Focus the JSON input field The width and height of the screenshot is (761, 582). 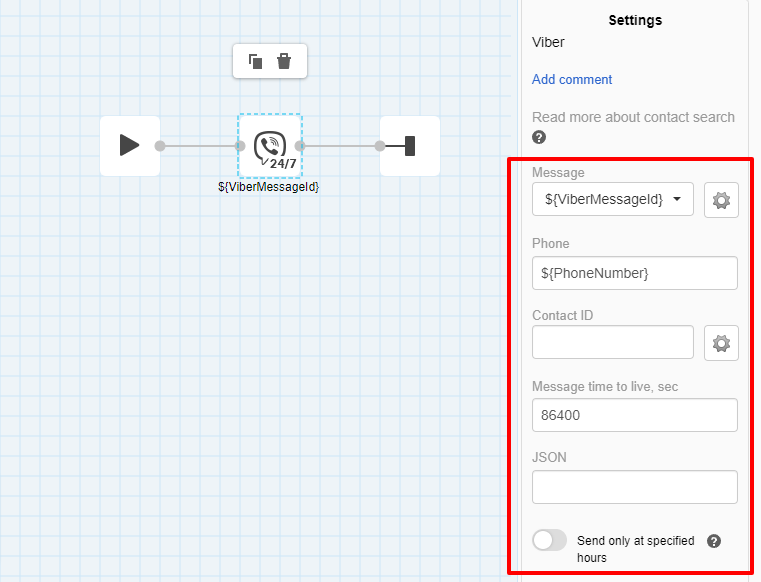click(x=635, y=487)
